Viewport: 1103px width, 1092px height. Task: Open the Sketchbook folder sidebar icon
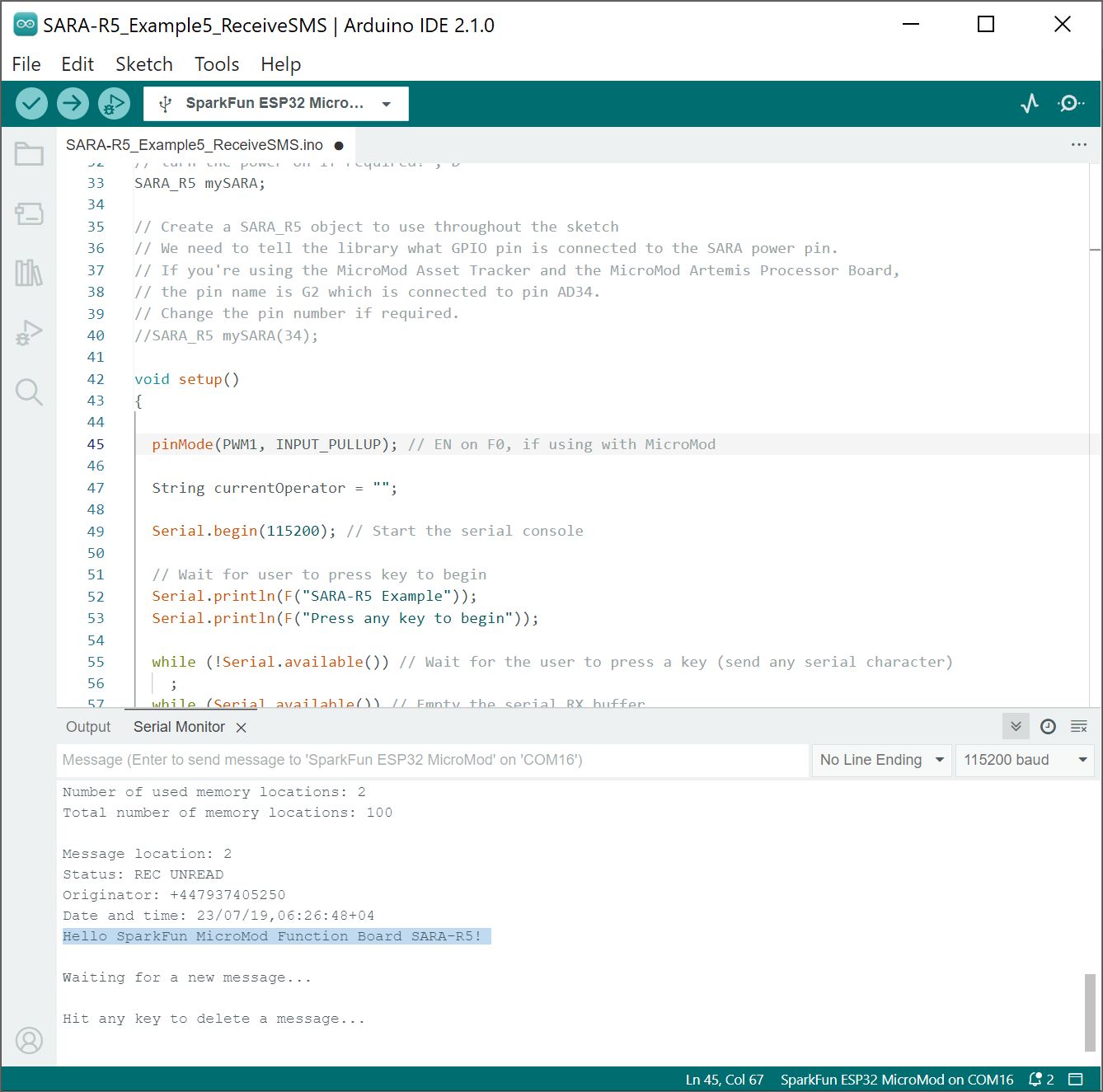pos(29,154)
